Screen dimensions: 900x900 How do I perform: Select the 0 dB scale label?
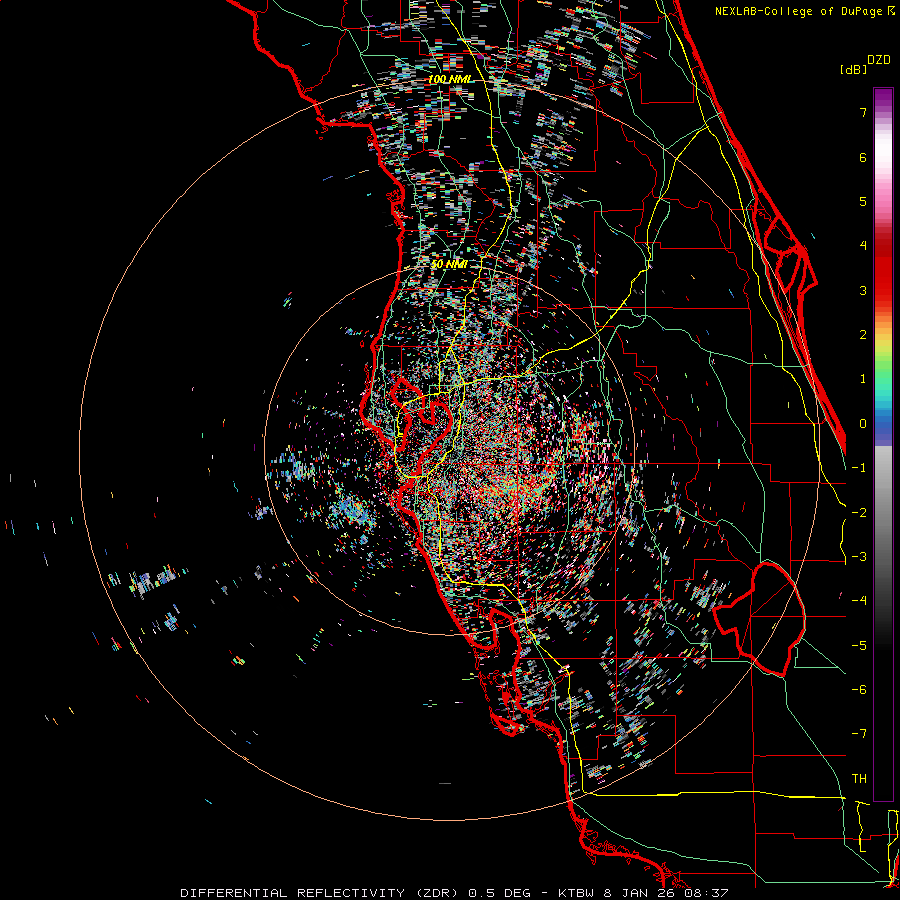click(863, 424)
